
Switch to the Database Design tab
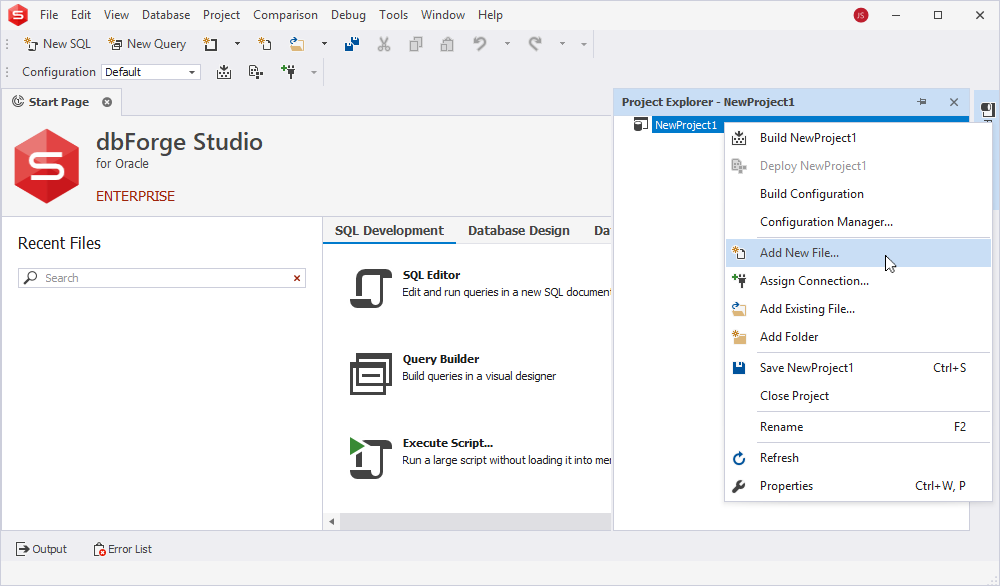point(518,231)
